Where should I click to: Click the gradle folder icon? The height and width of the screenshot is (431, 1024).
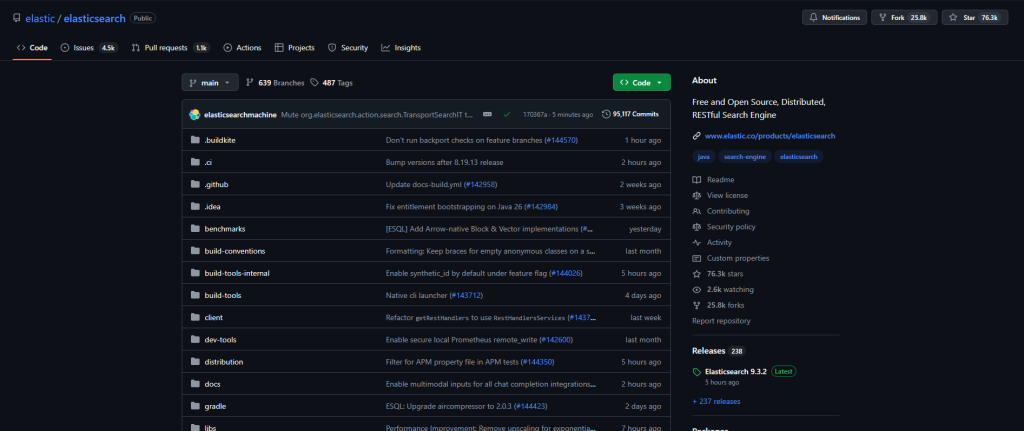tap(195, 406)
